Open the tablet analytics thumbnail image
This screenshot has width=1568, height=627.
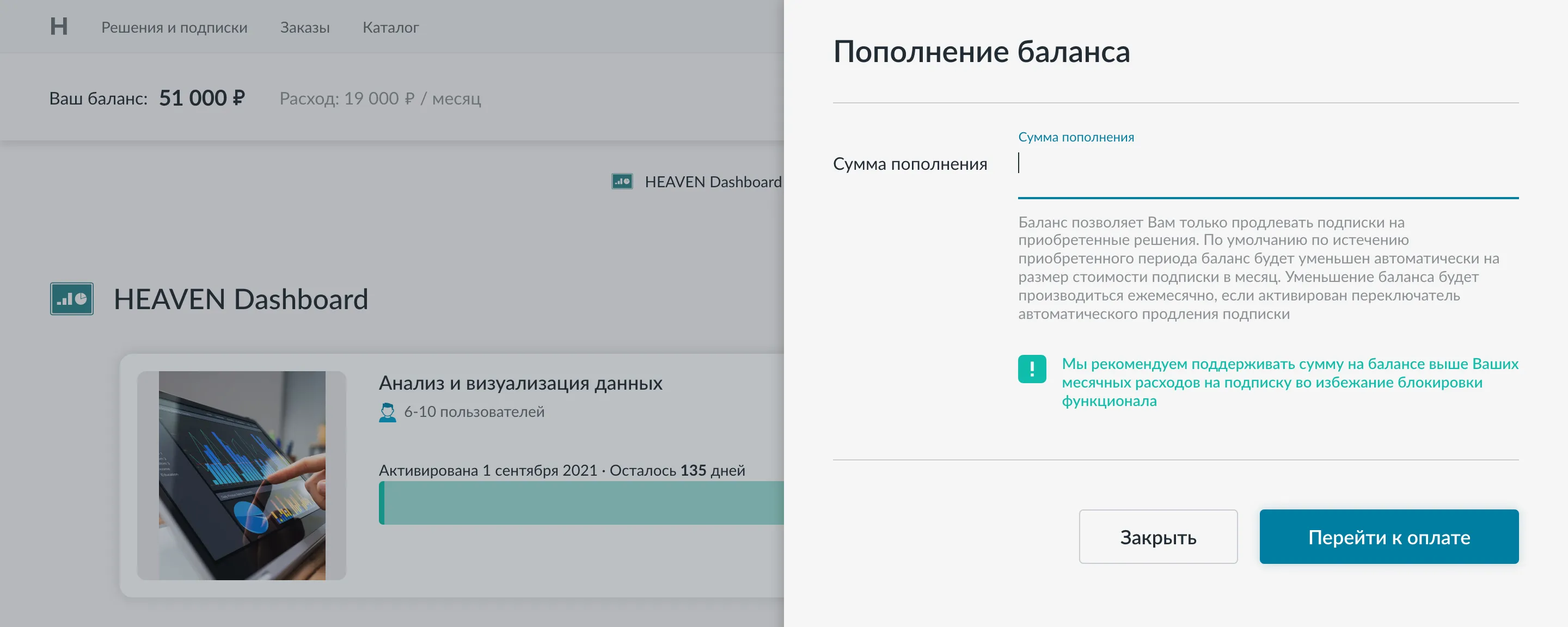point(242,476)
